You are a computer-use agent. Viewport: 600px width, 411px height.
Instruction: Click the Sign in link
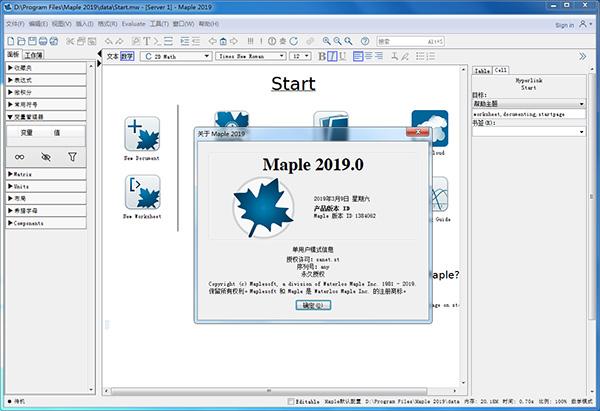point(565,25)
